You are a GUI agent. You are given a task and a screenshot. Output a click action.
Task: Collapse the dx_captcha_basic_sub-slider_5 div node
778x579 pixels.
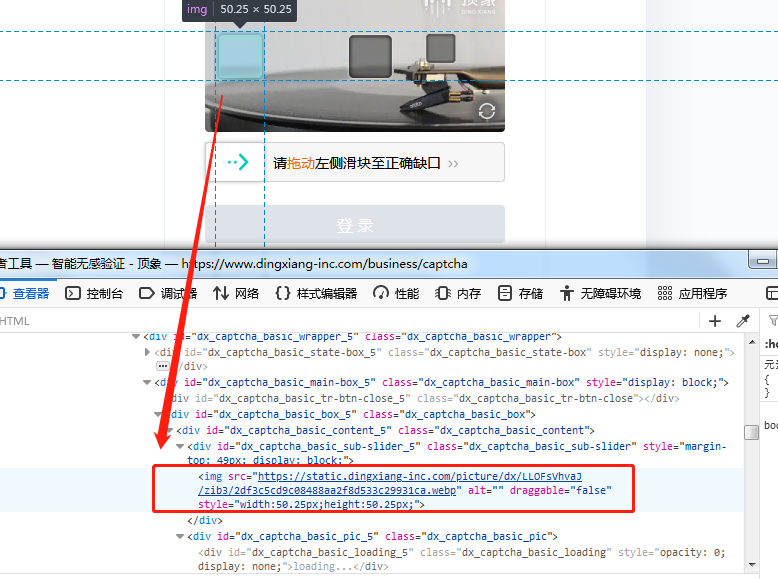click(x=180, y=446)
